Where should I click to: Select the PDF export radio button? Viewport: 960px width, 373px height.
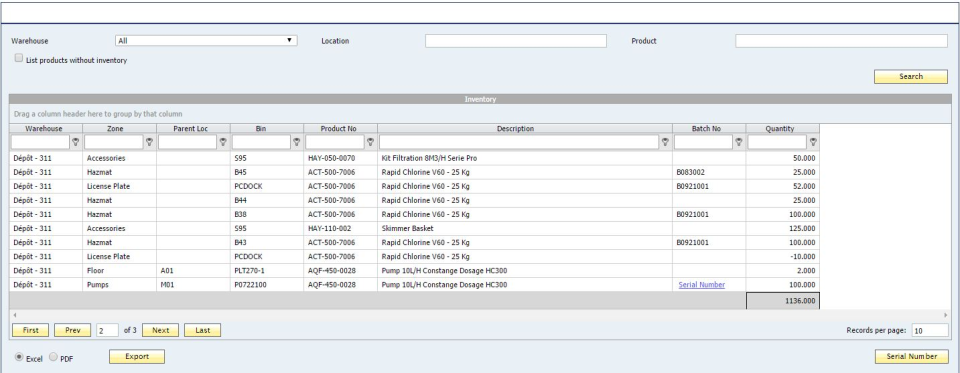[53, 356]
